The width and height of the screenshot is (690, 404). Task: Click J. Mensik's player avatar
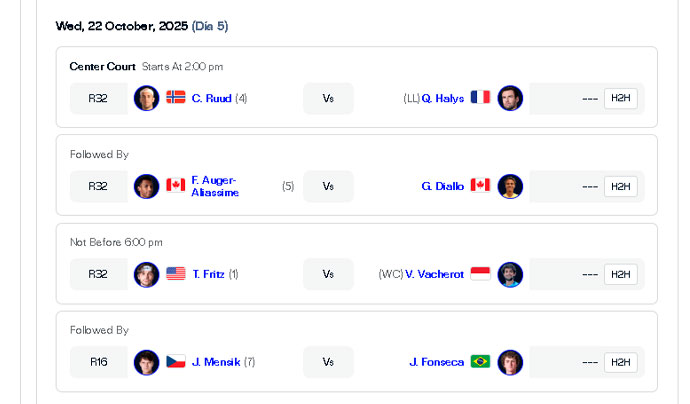tap(147, 362)
